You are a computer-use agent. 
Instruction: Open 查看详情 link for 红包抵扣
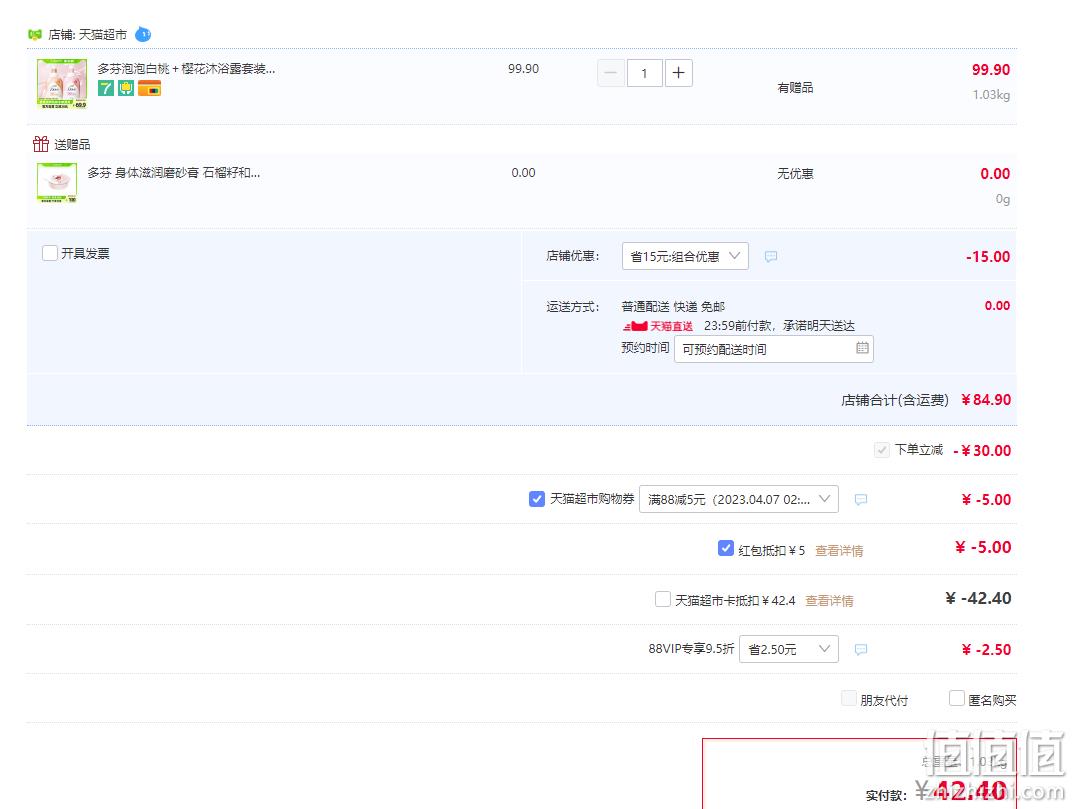pyautogui.click(x=839, y=551)
